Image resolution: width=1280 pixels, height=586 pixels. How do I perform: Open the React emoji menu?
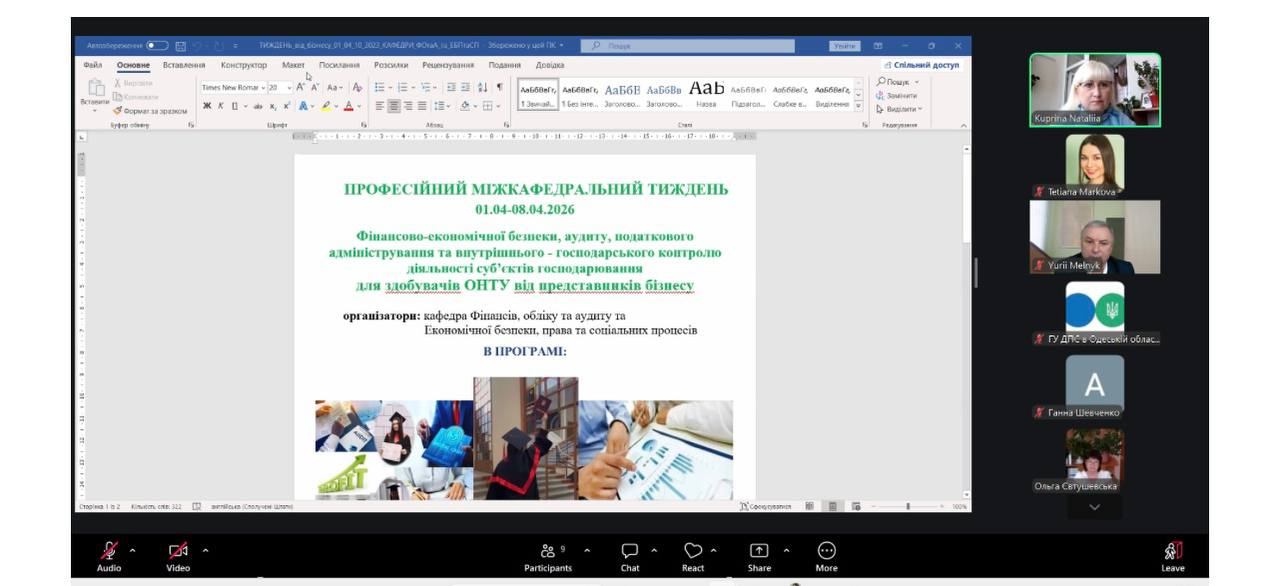[x=692, y=551]
